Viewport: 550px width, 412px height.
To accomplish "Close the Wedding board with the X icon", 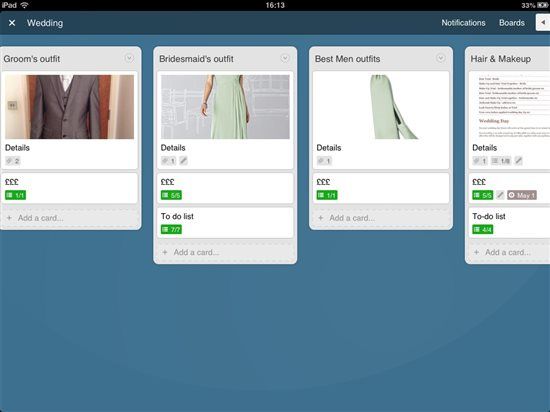I will (x=12, y=23).
